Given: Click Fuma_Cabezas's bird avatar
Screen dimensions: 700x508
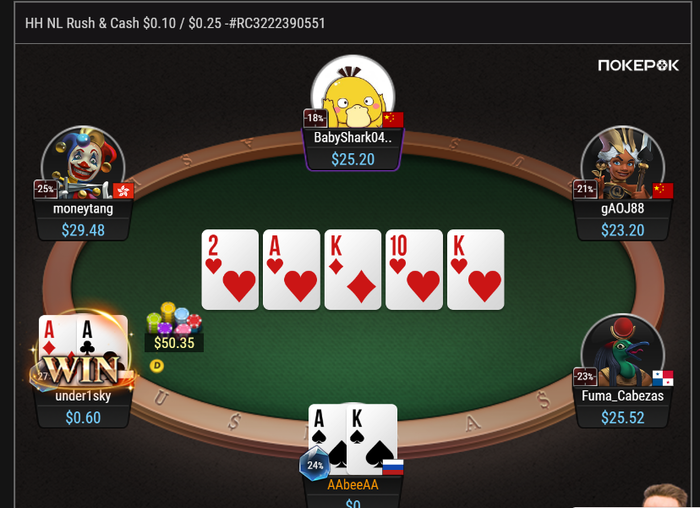Looking at the screenshot, I should coord(623,351).
